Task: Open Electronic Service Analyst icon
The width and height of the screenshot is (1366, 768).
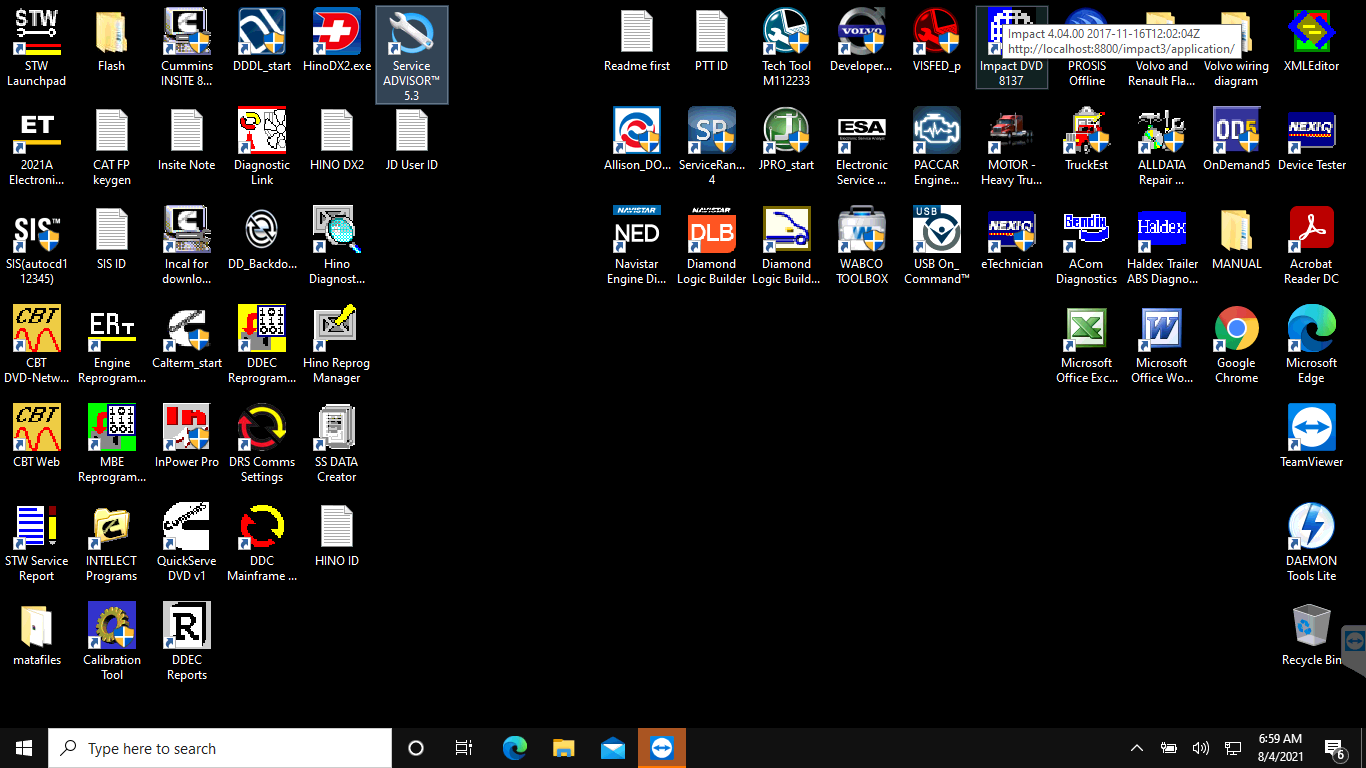Action: pos(861,146)
